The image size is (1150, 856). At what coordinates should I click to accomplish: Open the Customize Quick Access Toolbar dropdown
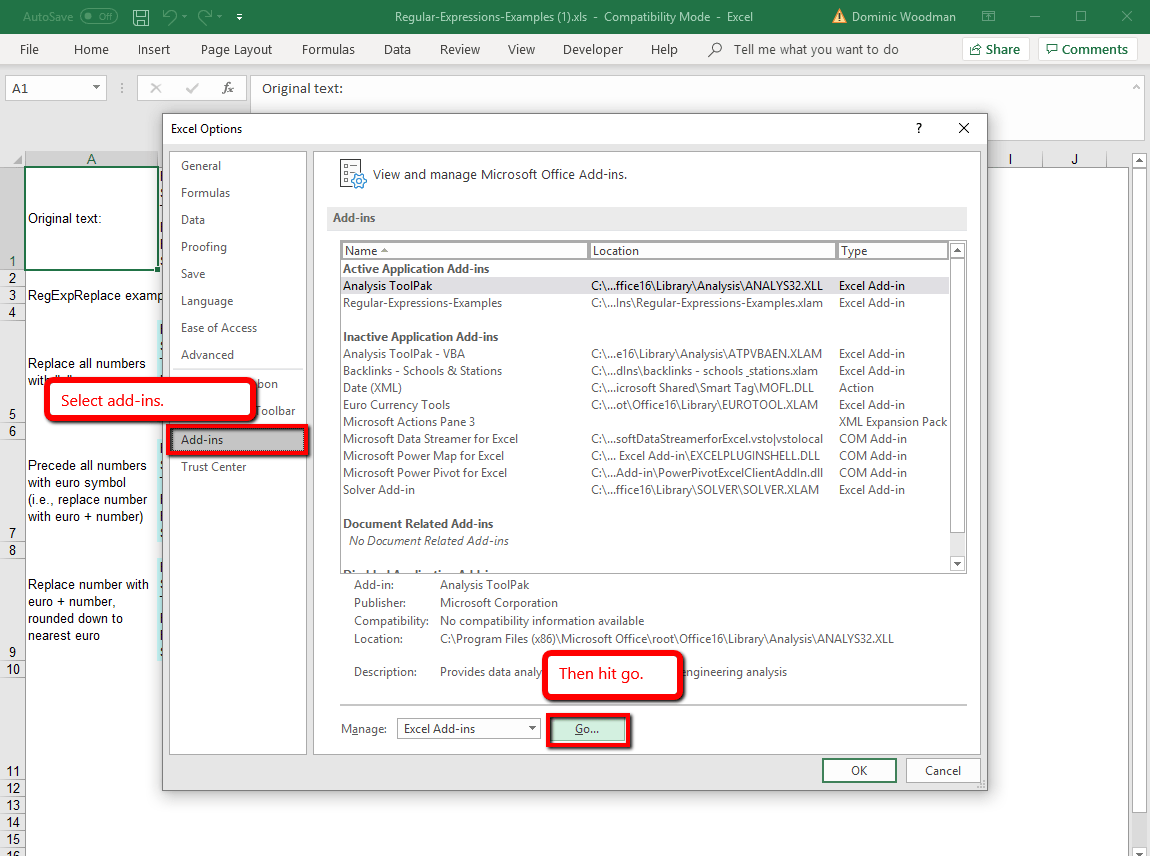[239, 17]
